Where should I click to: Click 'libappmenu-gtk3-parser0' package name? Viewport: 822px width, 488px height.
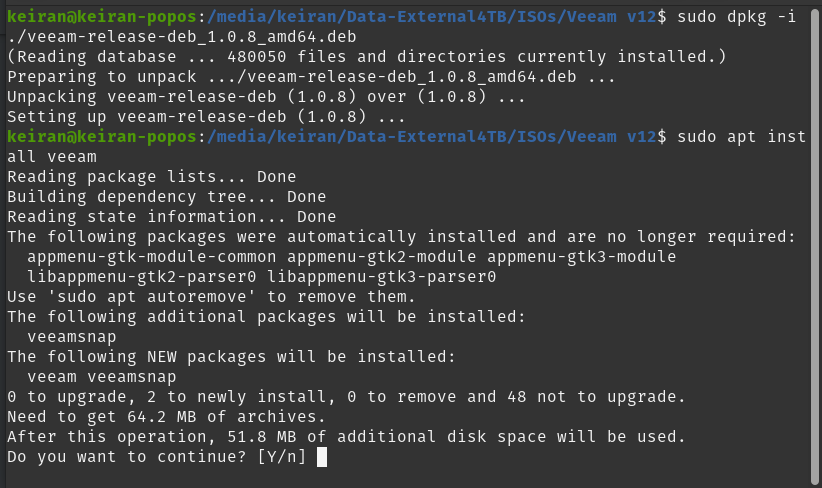click(382, 277)
